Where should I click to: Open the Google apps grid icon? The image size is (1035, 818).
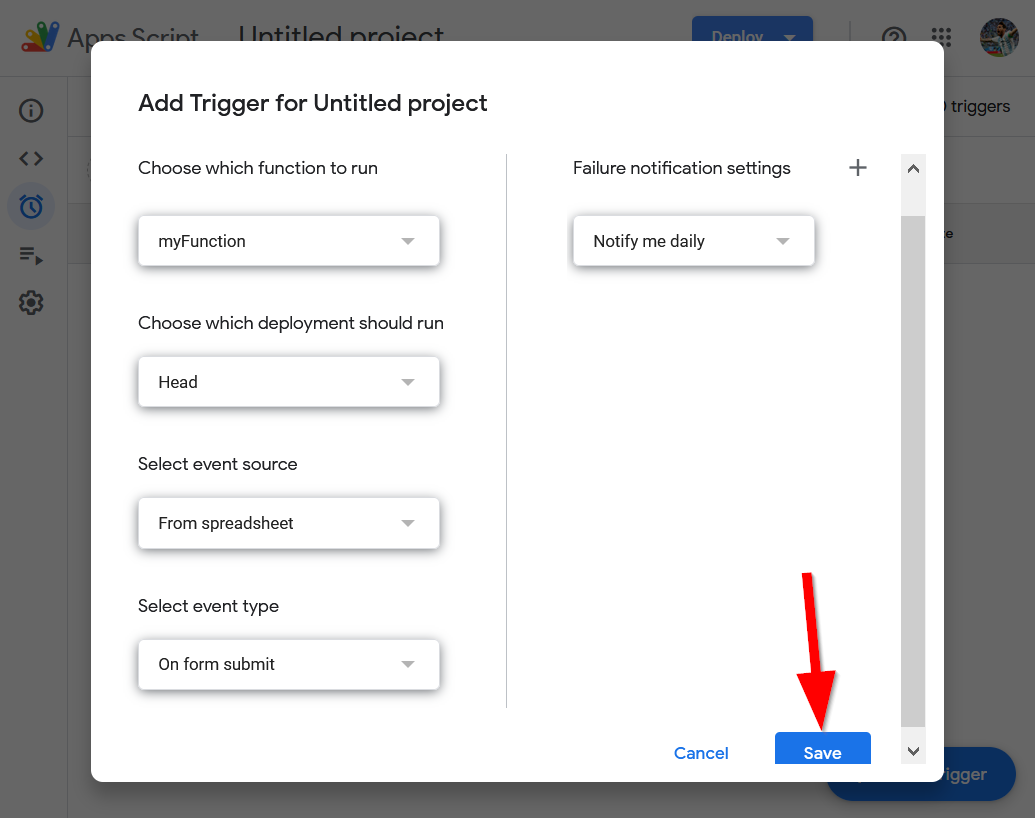[942, 37]
